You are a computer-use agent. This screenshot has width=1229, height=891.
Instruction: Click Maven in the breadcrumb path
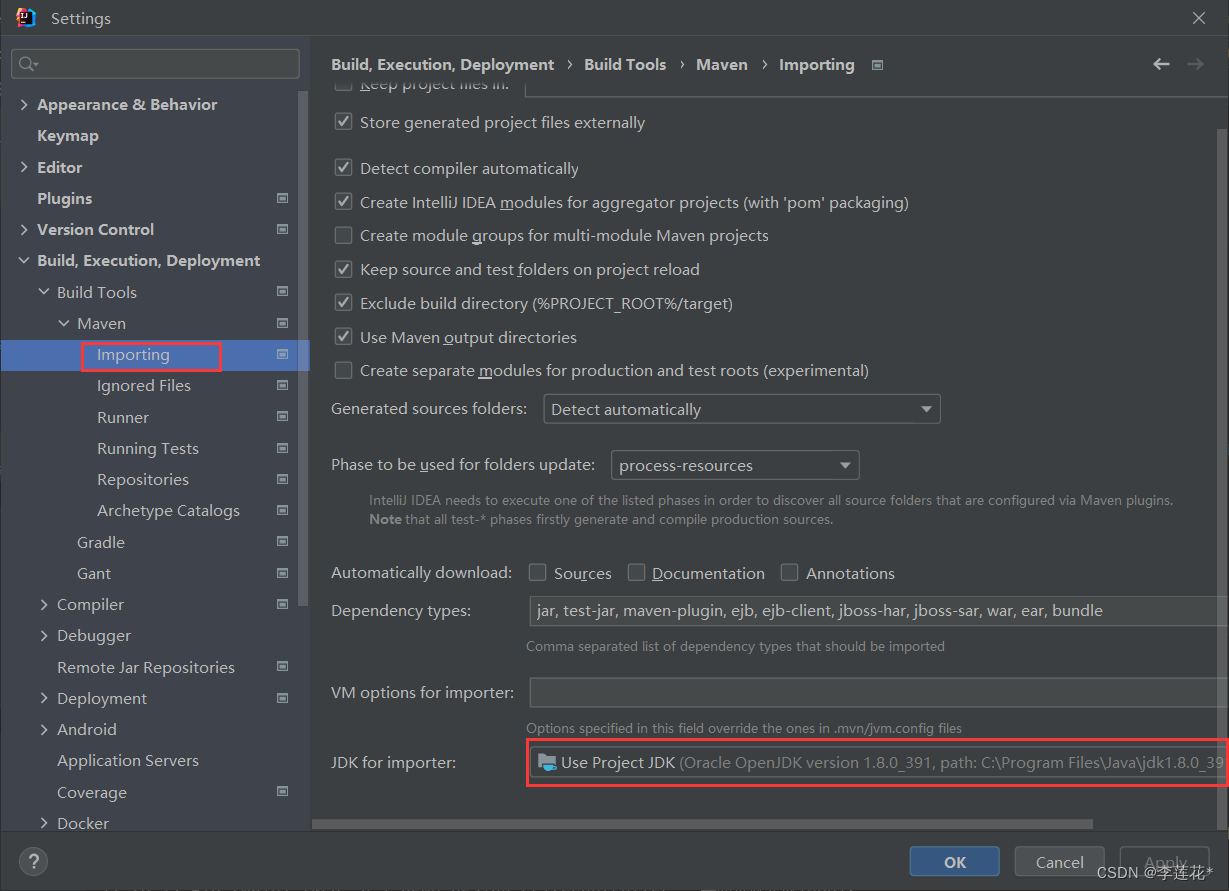click(x=722, y=64)
